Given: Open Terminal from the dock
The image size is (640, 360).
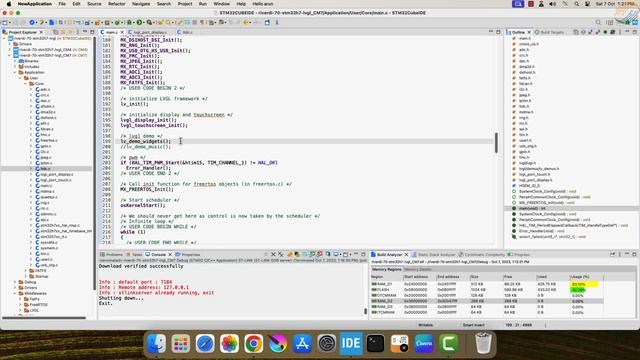Looking at the screenshot, I should [x=375, y=343].
